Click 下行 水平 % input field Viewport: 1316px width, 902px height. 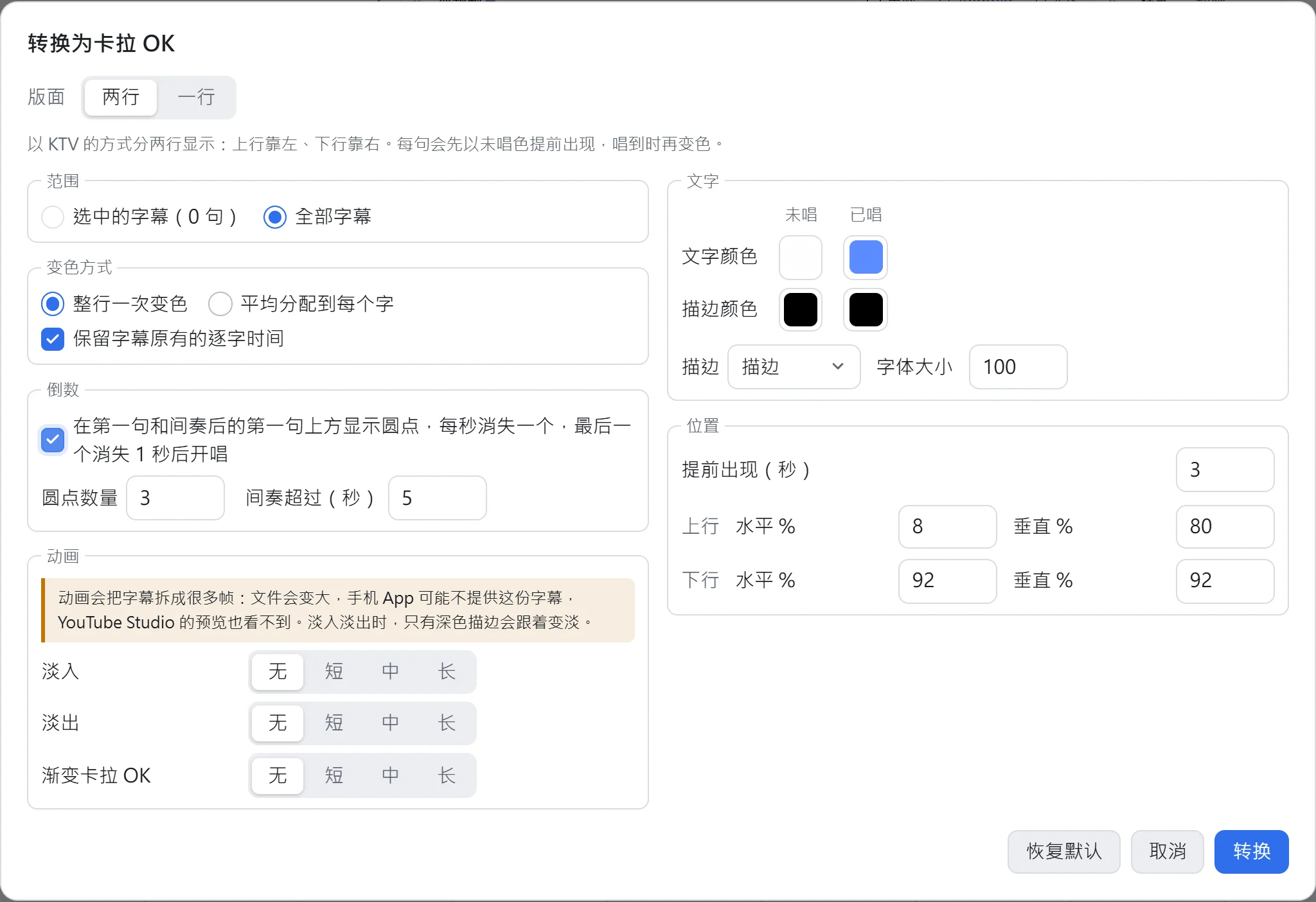click(x=948, y=581)
